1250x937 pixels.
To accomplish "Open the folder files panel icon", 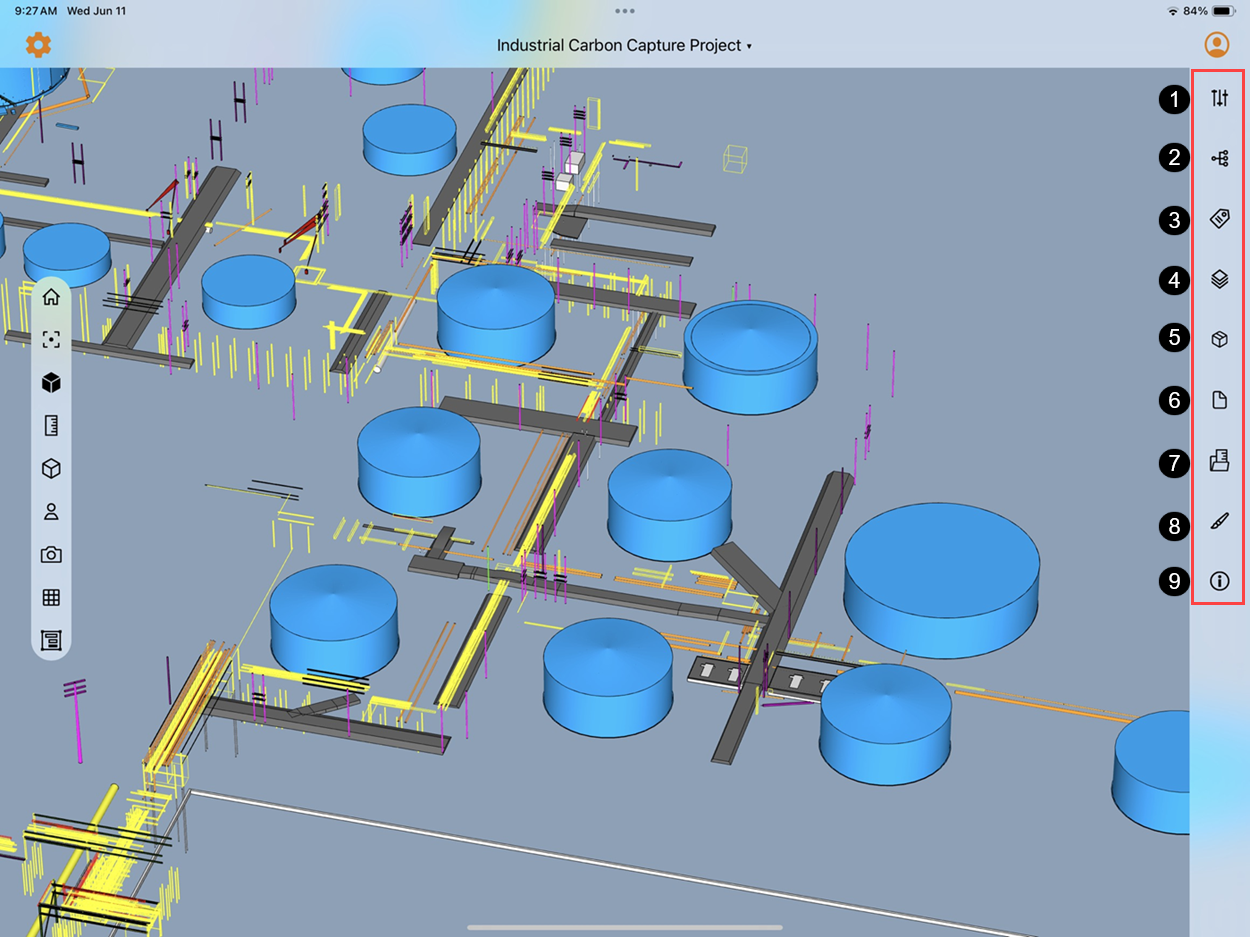I will 1219,461.
